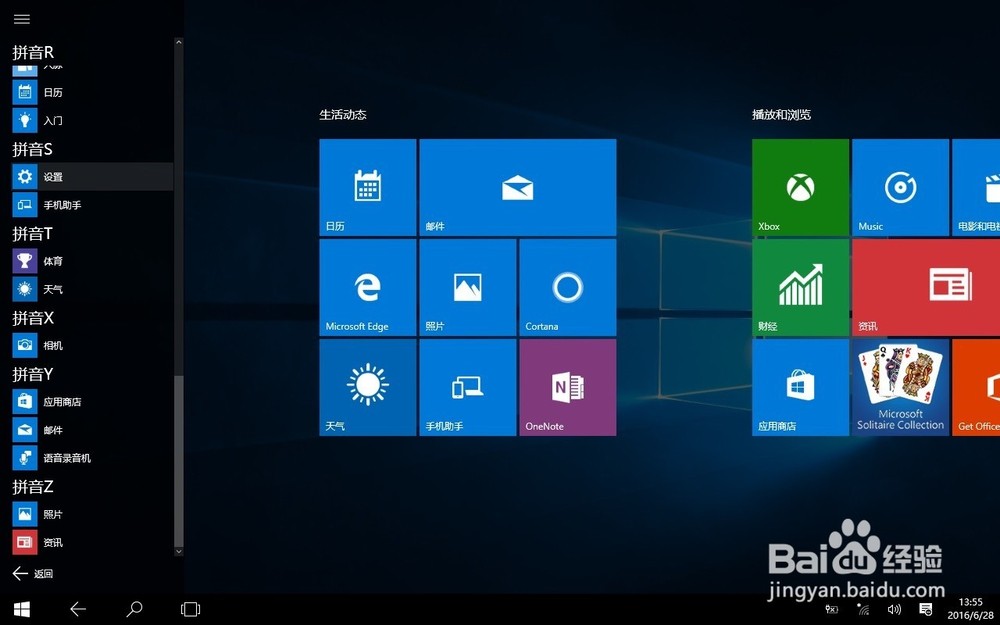Open the 手机助手 phone companion tile
This screenshot has height=625, width=1000.
click(x=468, y=388)
